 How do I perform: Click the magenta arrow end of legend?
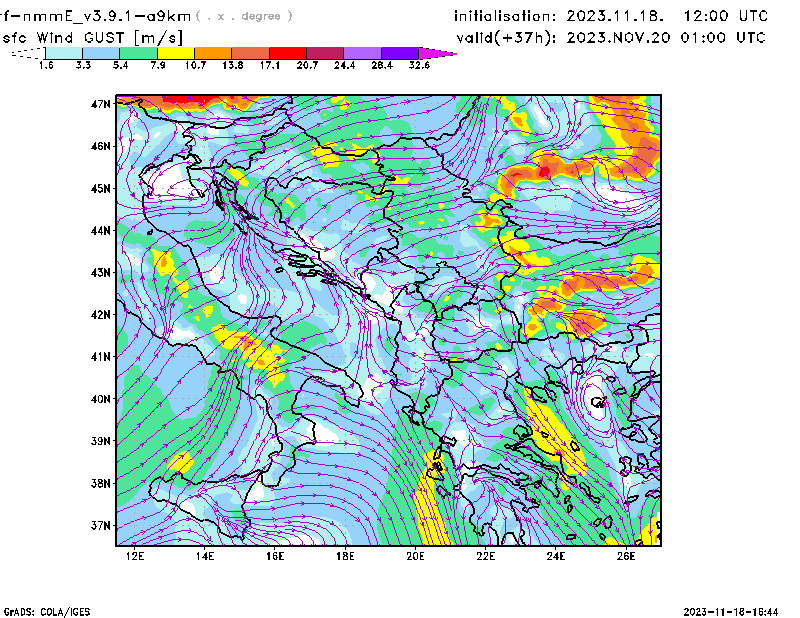437,53
